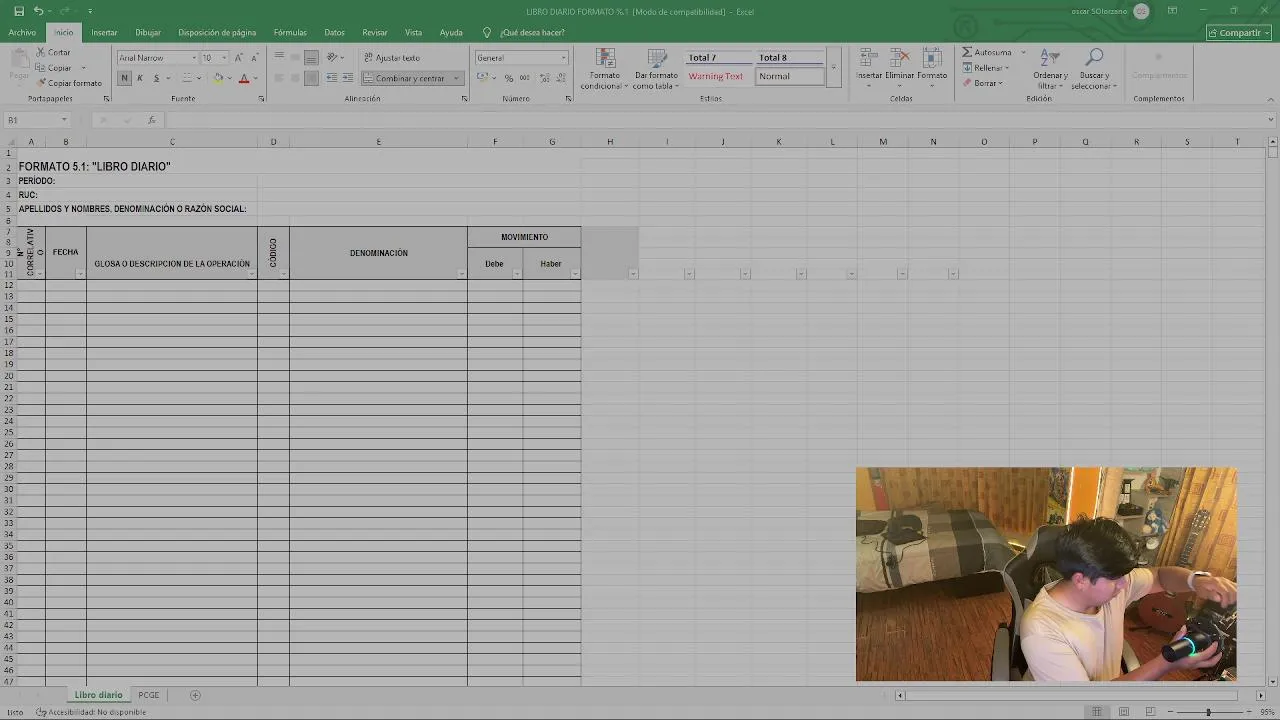Switch to the PCGE sheet tab
Image resolution: width=1280 pixels, height=720 pixels.
148,695
